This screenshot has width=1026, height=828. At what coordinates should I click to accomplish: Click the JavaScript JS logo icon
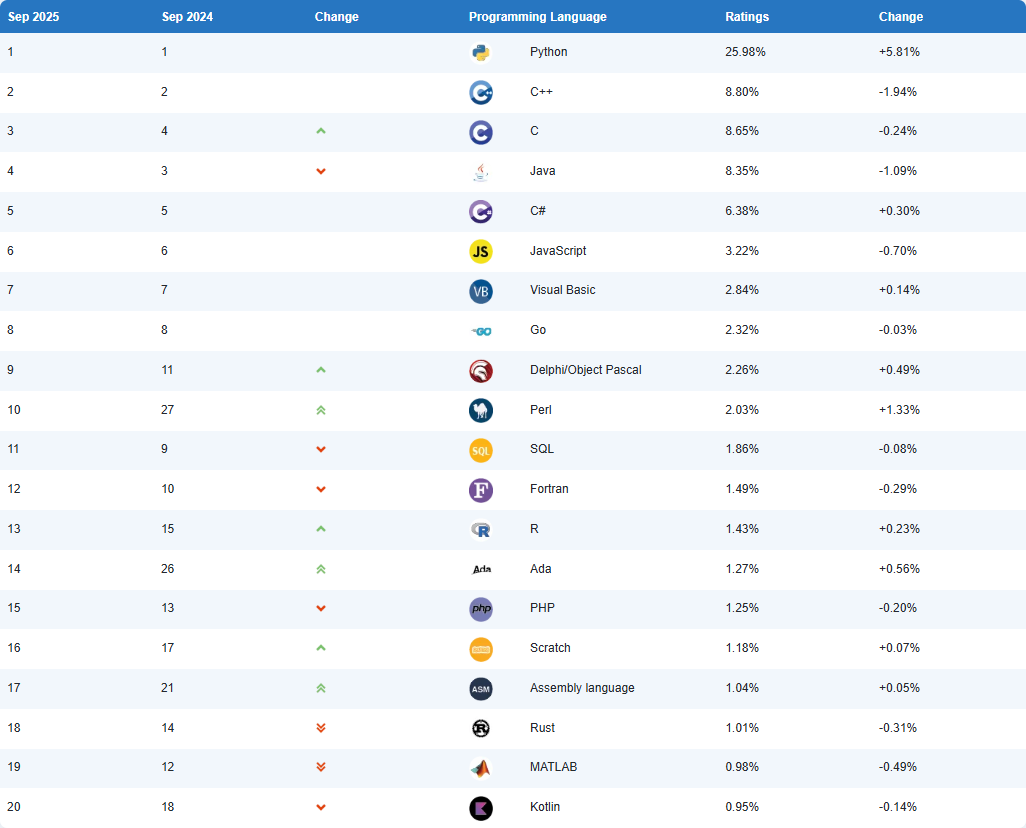[481, 252]
